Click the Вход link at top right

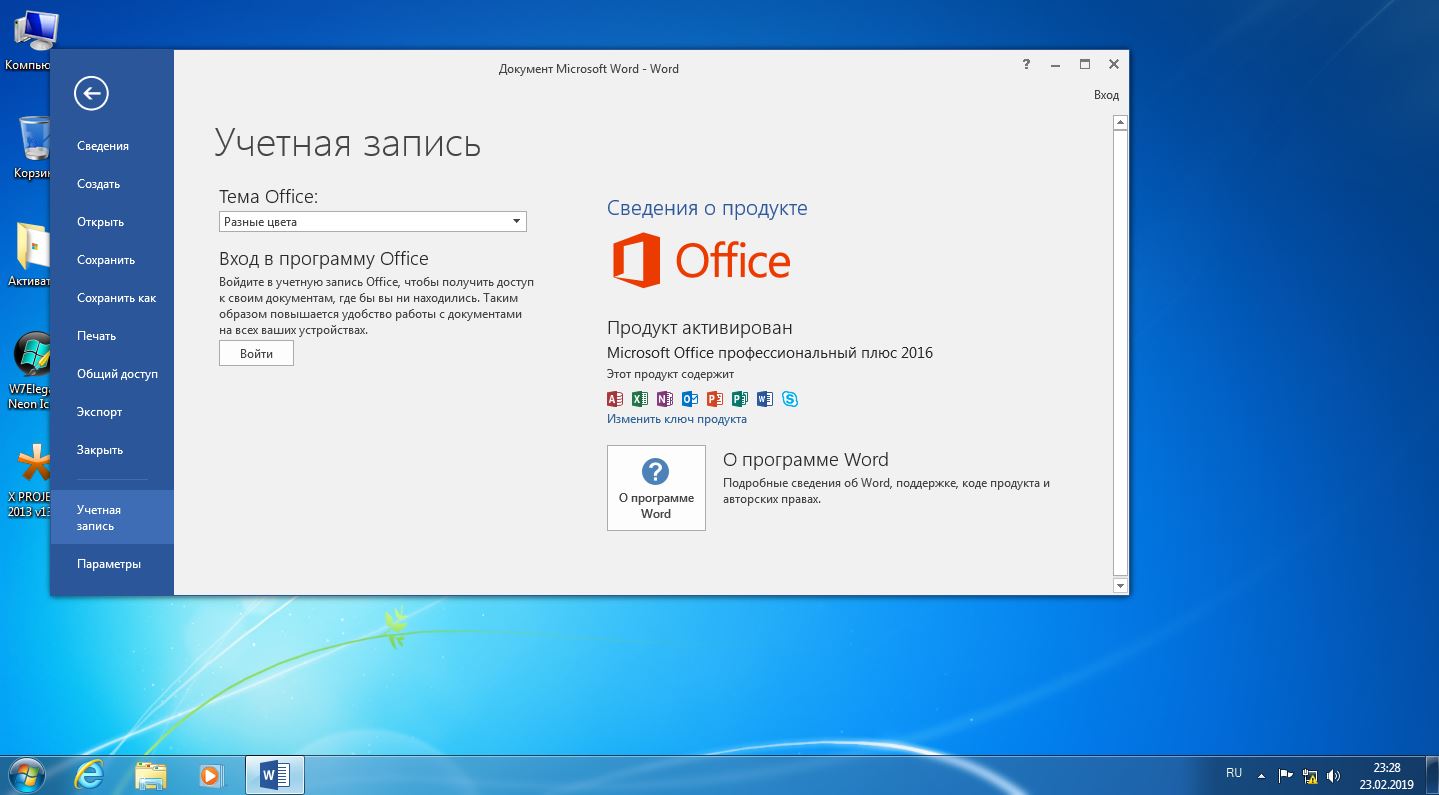click(x=1106, y=95)
